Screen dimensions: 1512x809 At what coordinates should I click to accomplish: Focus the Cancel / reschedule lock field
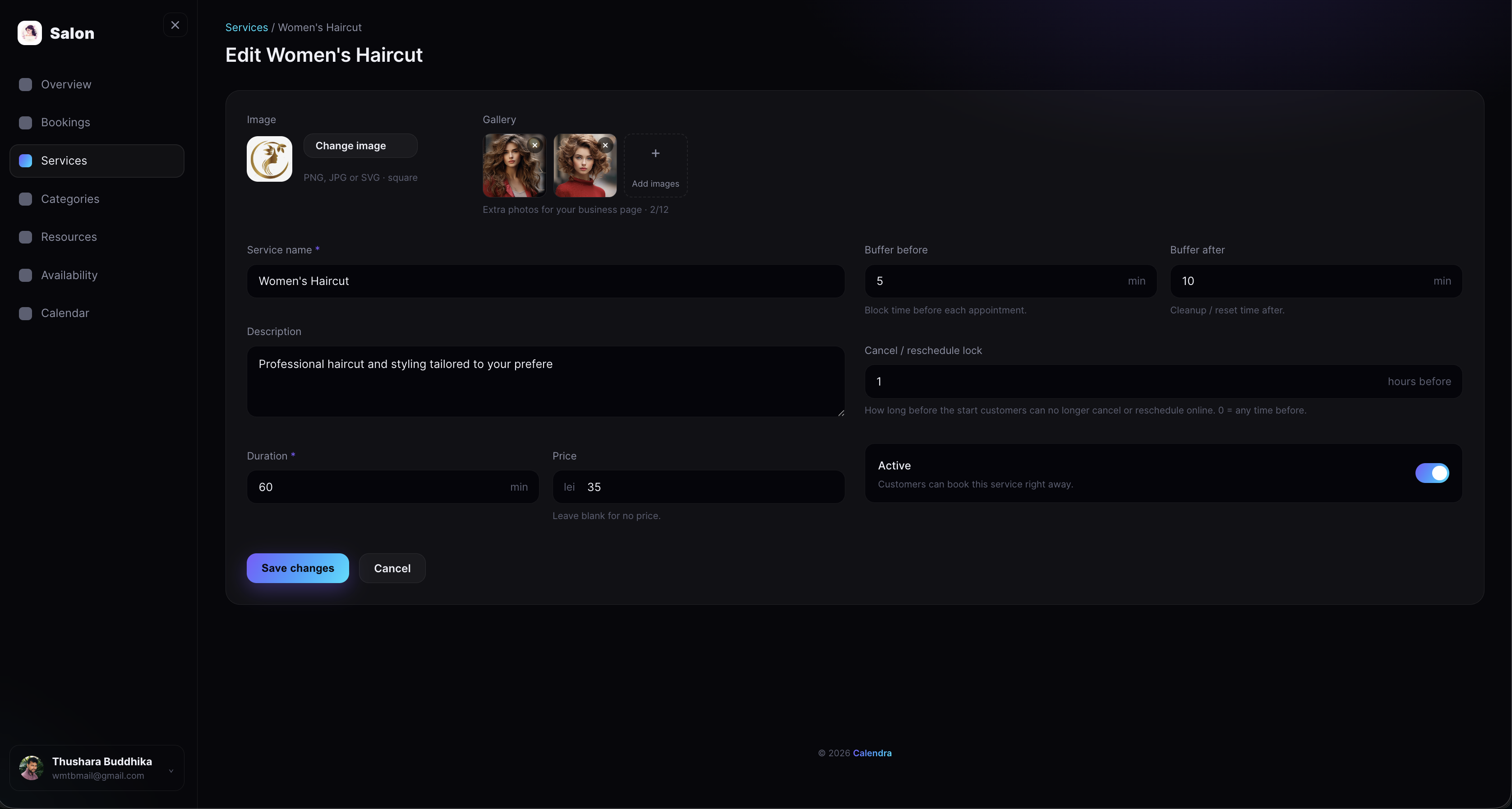1163,382
